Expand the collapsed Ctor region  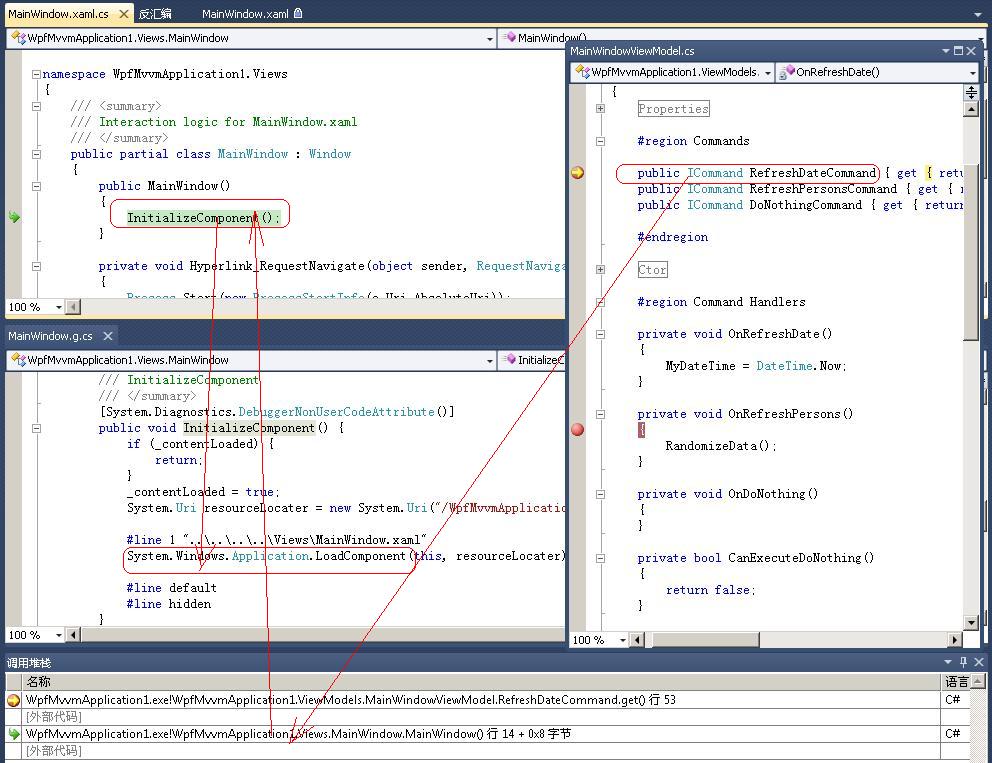[x=600, y=270]
